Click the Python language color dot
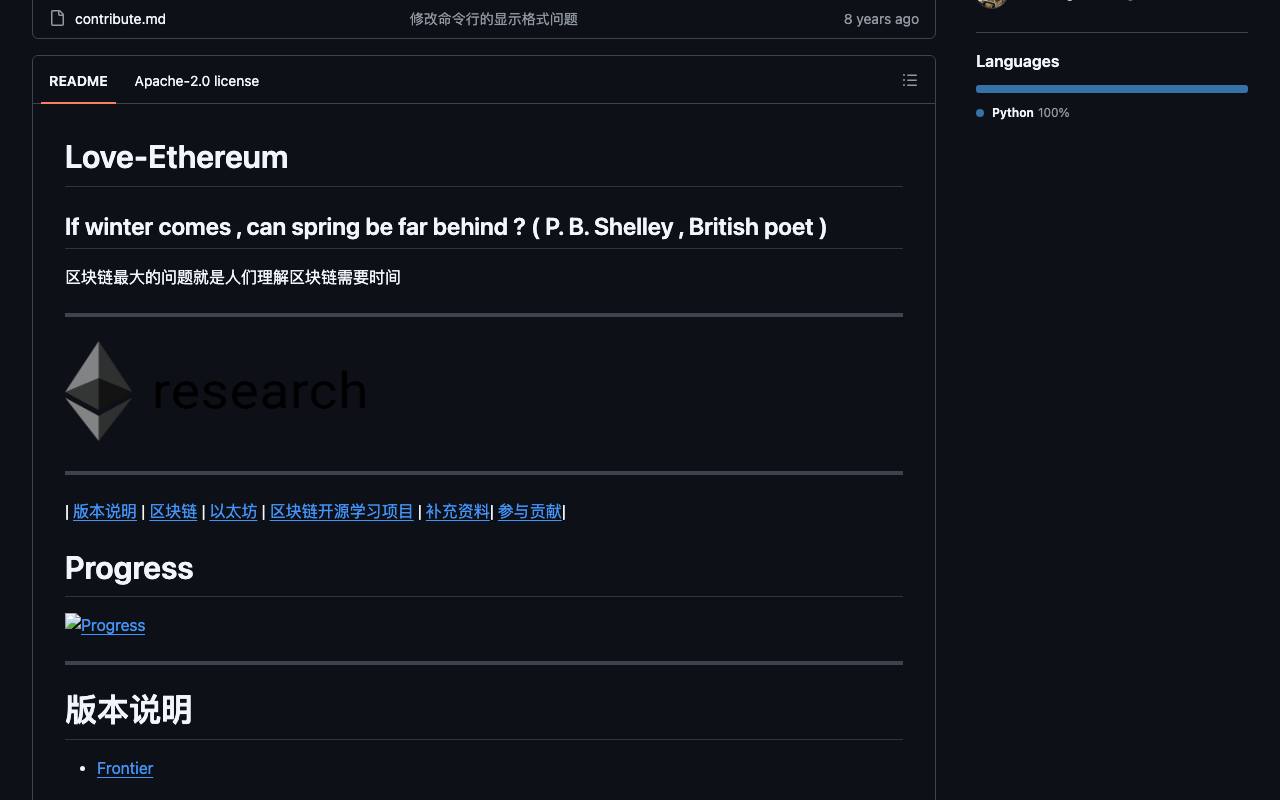1280x800 pixels. (980, 113)
